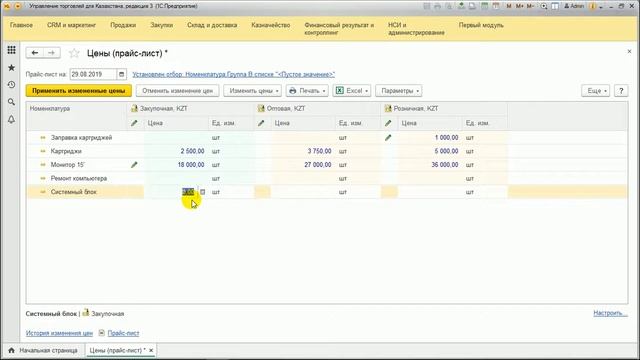640x360 pixels.
Task: Open the Еще dropdown menu
Action: pos(596,91)
